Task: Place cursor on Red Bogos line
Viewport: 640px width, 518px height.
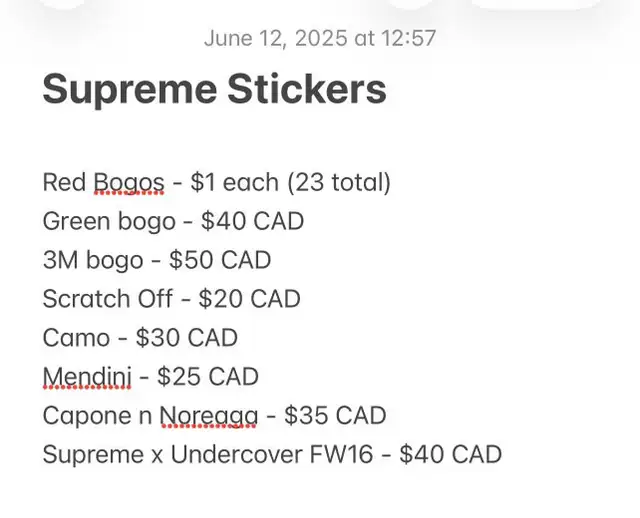Action: tap(216, 182)
